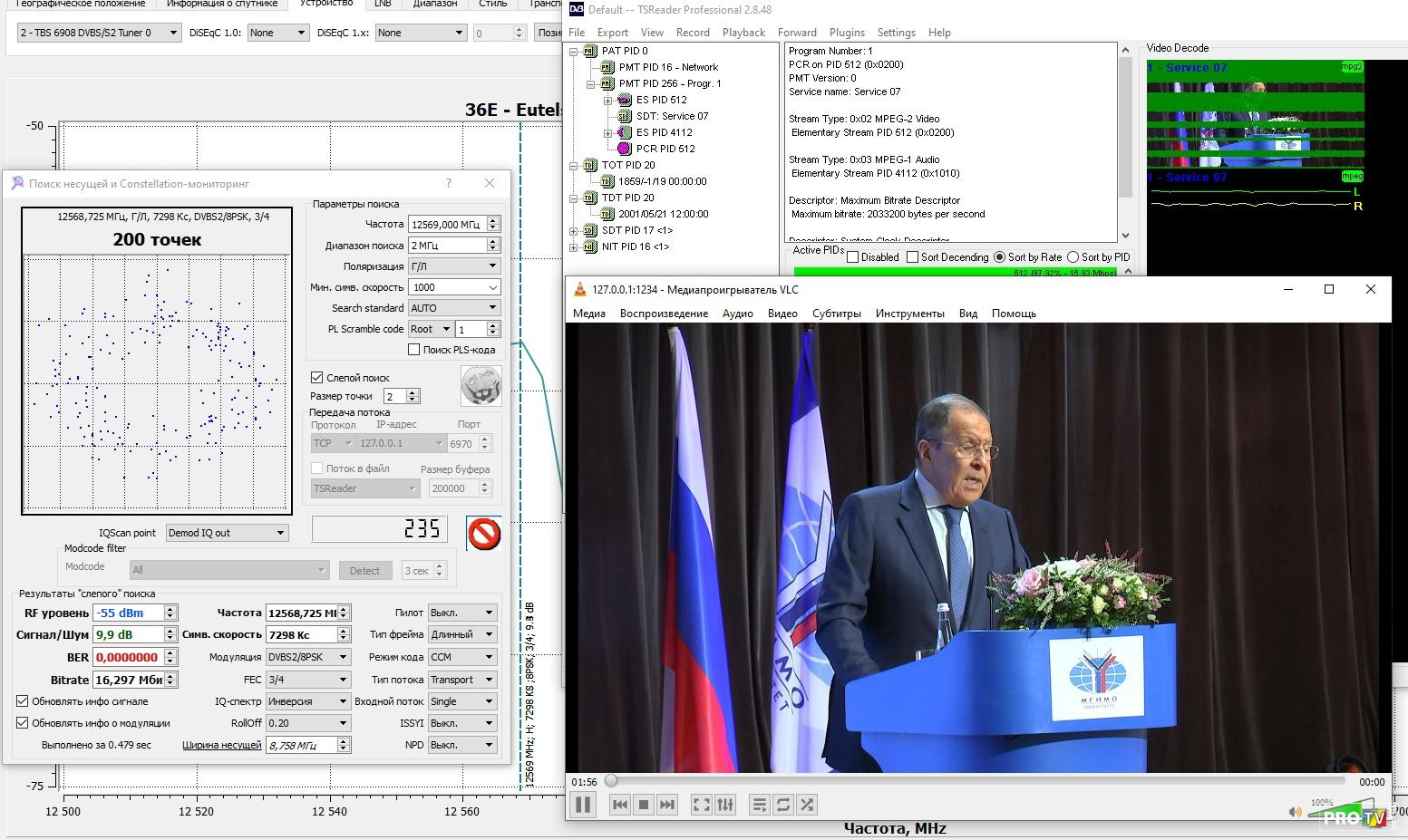Enable the Поиск PLS-кода checkbox
The image size is (1408, 840).
(x=414, y=350)
